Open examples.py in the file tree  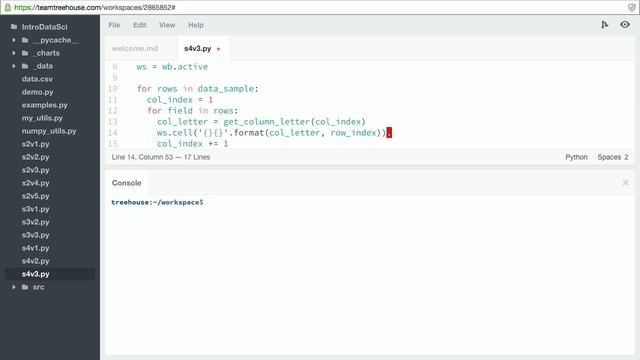(44, 105)
